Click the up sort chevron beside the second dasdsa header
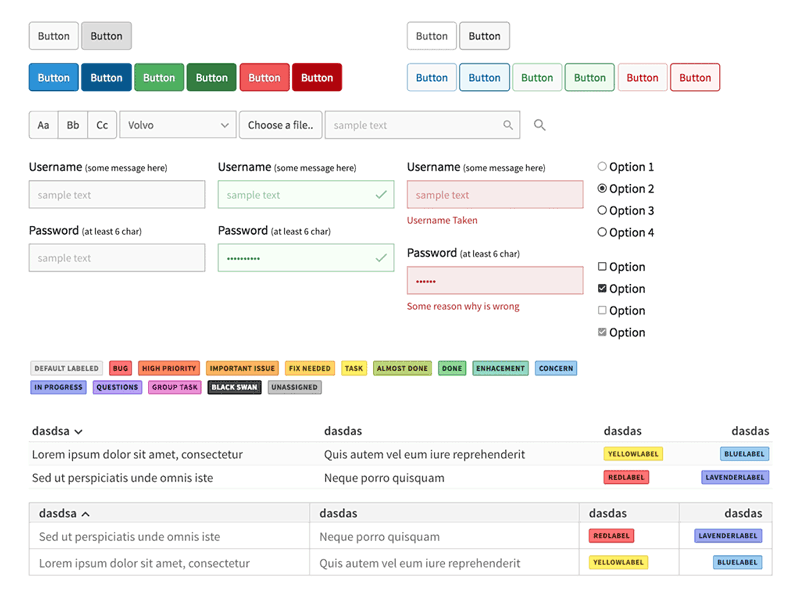This screenshot has width=800, height=600. (x=85, y=514)
